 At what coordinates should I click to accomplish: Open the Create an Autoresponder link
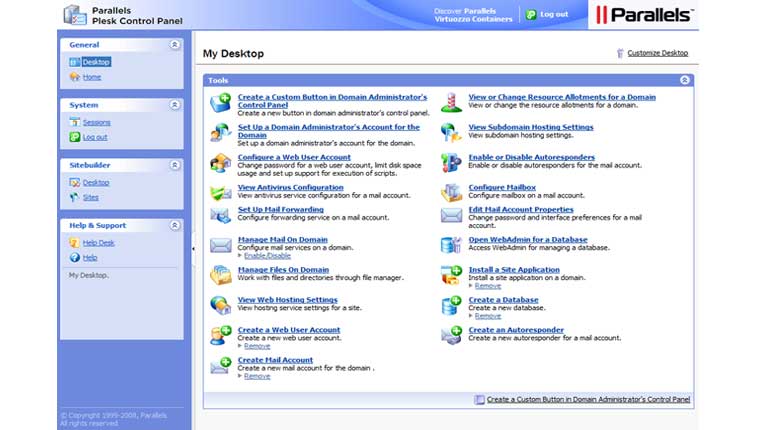point(516,329)
